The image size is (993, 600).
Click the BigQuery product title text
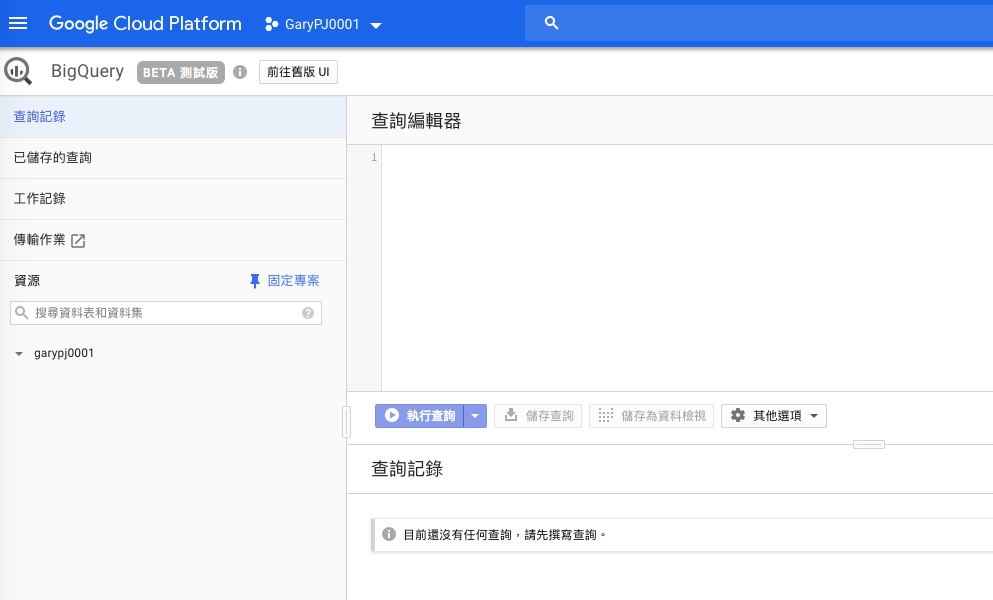[87, 72]
